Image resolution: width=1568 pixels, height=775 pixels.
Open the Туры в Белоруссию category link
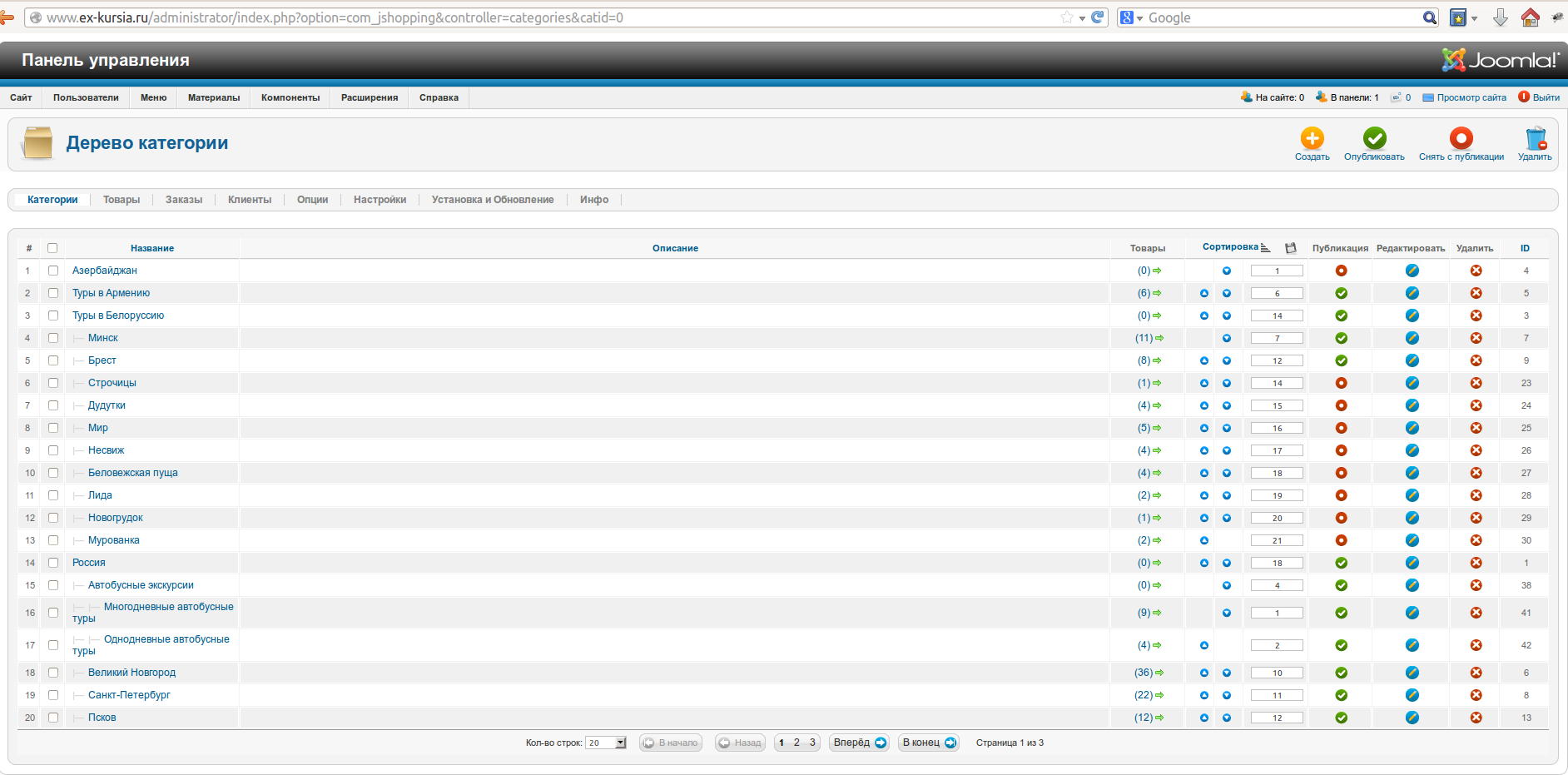pyautogui.click(x=118, y=315)
